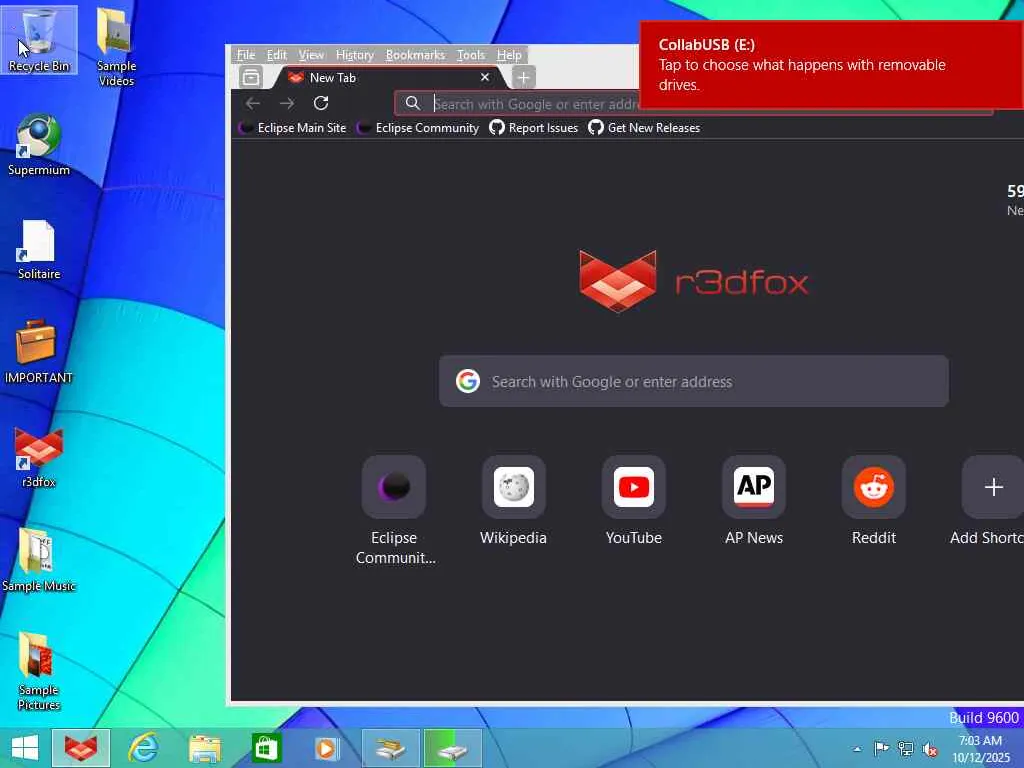Launch the r3dfox desktop shortcut

point(39,457)
